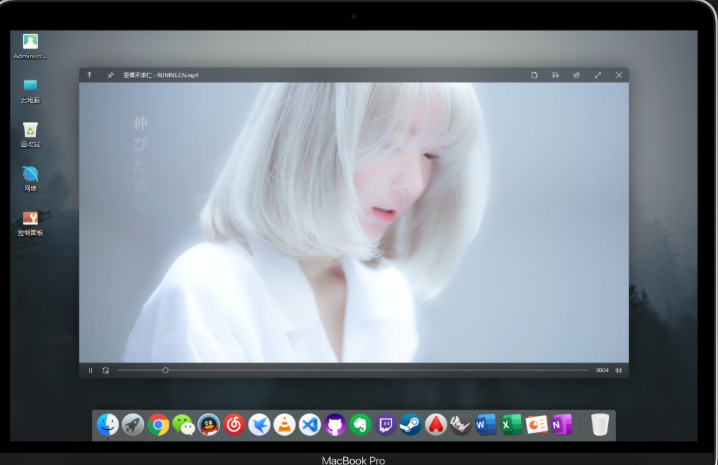718x465 pixels.
Task: Click the share icon in title bar
Action: 576,75
